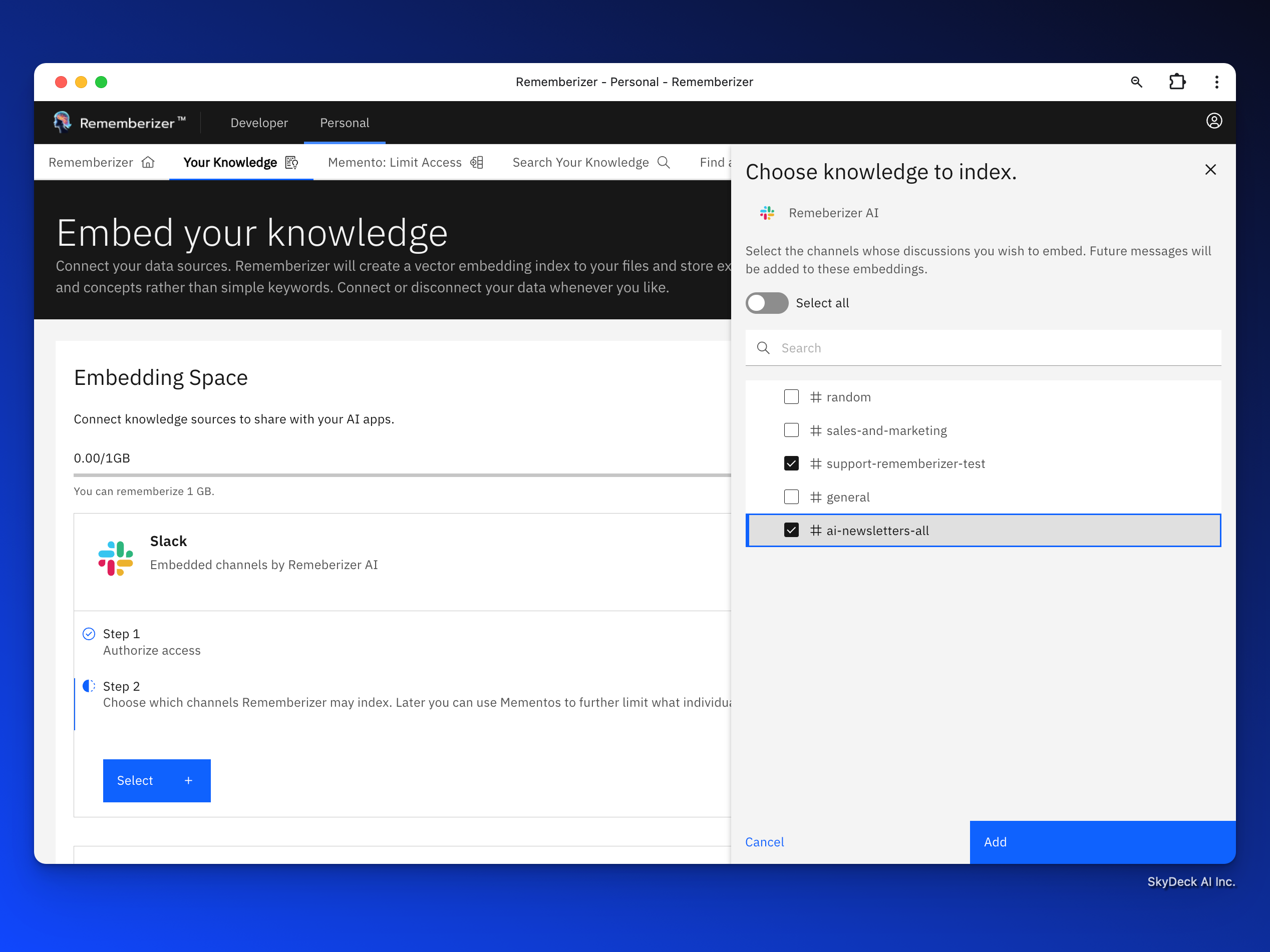Image resolution: width=1270 pixels, height=952 pixels.
Task: Close the Choose knowledge panel
Action: pyautogui.click(x=1210, y=170)
